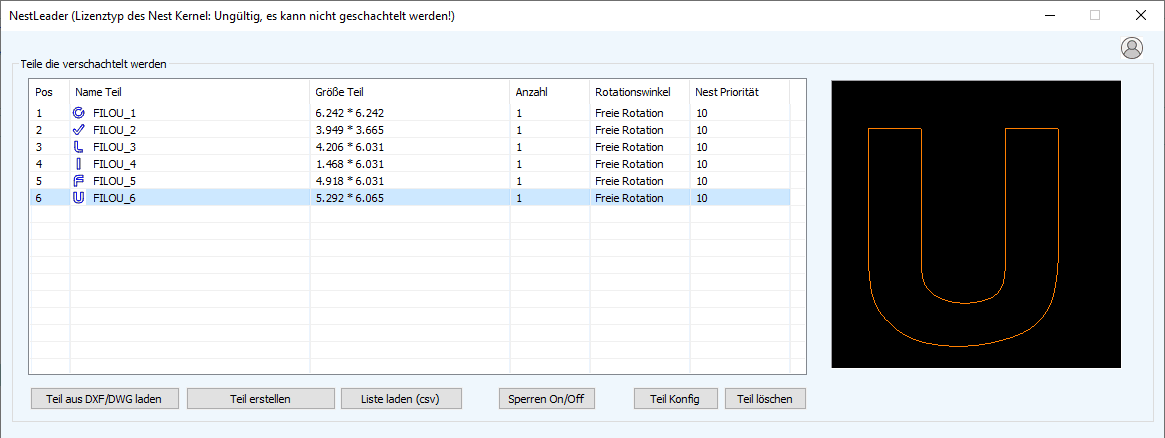Toggle Sperren On/Off
This screenshot has height=438, width=1165.
click(547, 399)
